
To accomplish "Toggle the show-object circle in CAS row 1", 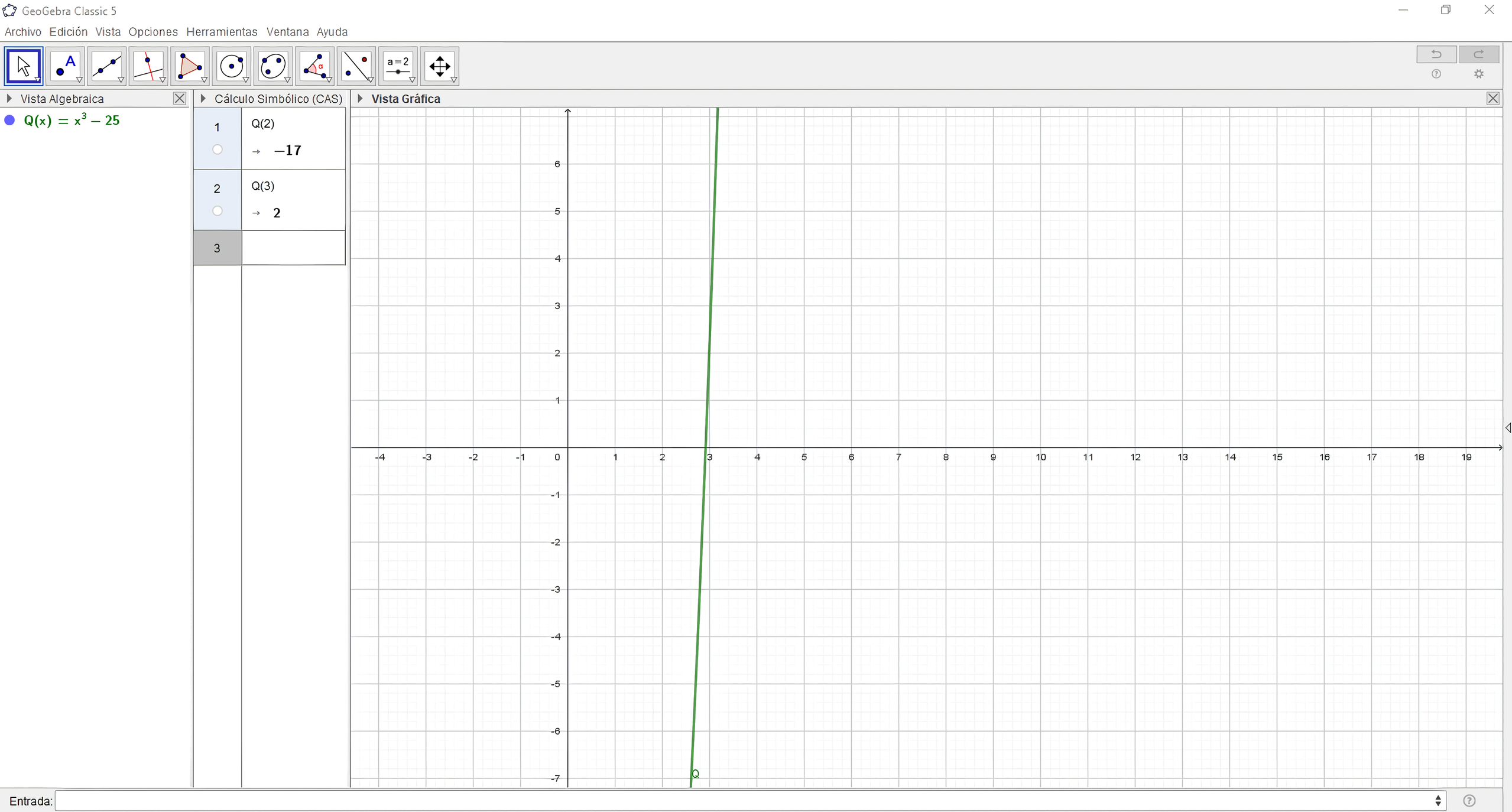I will pyautogui.click(x=218, y=150).
